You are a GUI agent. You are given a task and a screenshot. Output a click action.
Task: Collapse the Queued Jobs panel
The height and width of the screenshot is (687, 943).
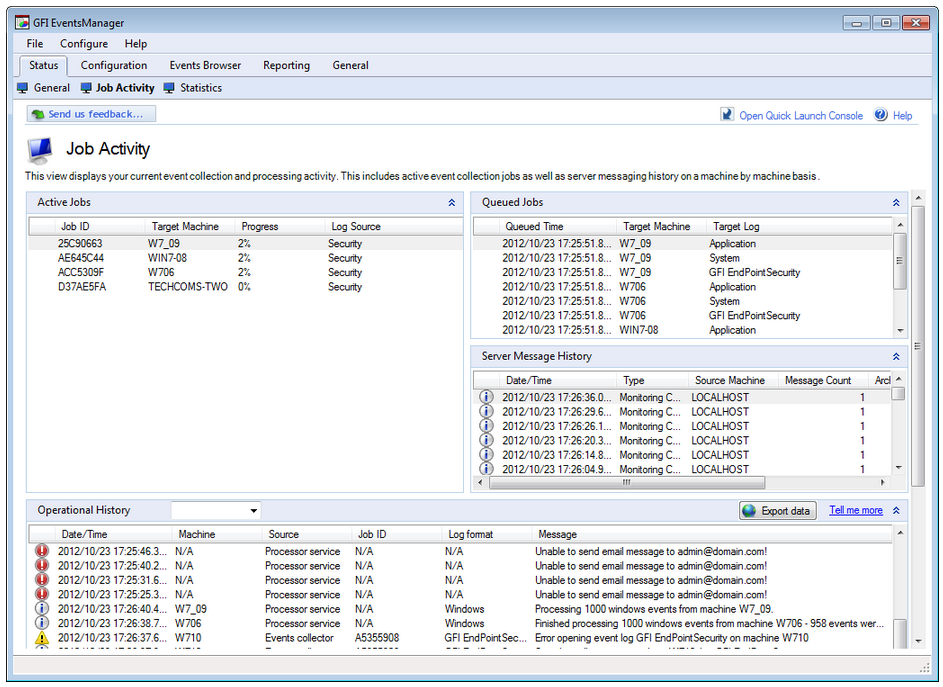[x=896, y=203]
